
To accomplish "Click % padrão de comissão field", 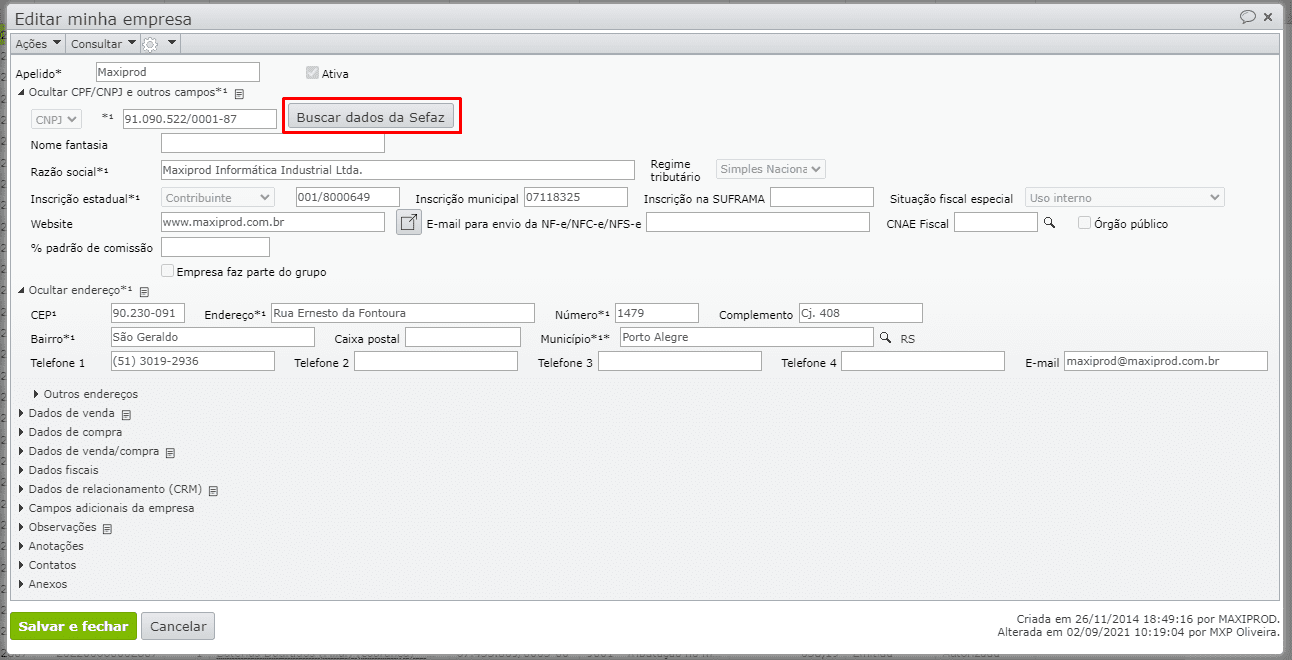I will 215,247.
